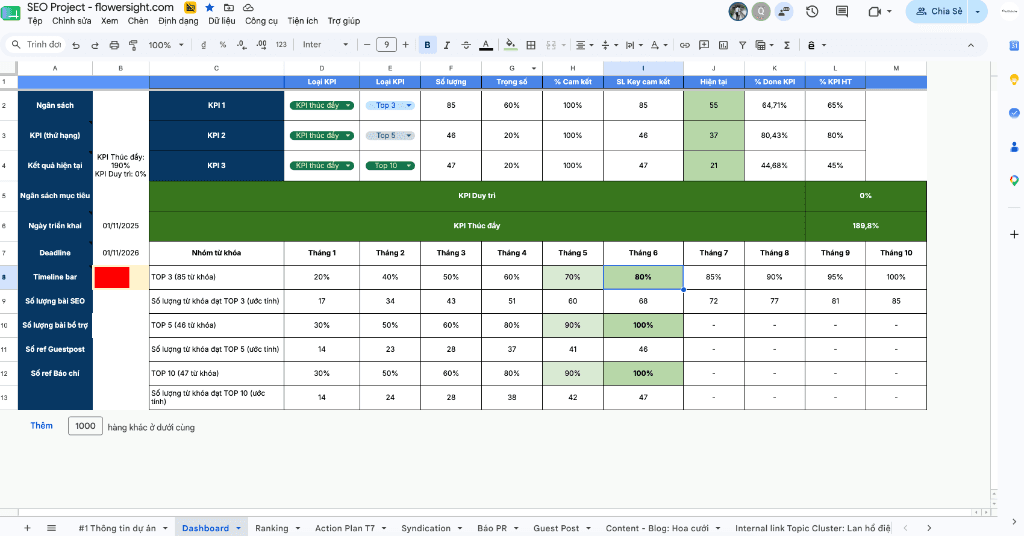Collapse the toolbar menus with chevron
This screenshot has width=1024, height=536.
[x=970, y=45]
